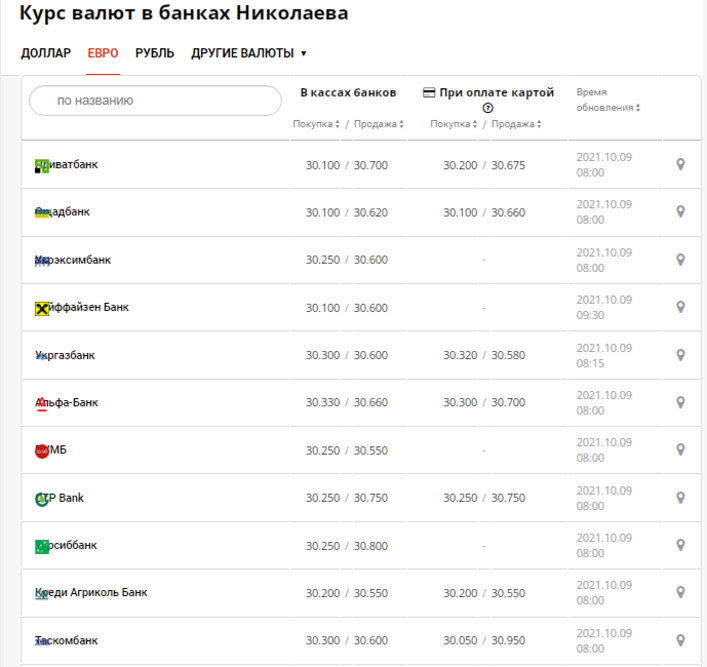Click Таскомбанк location pin

(x=680, y=640)
